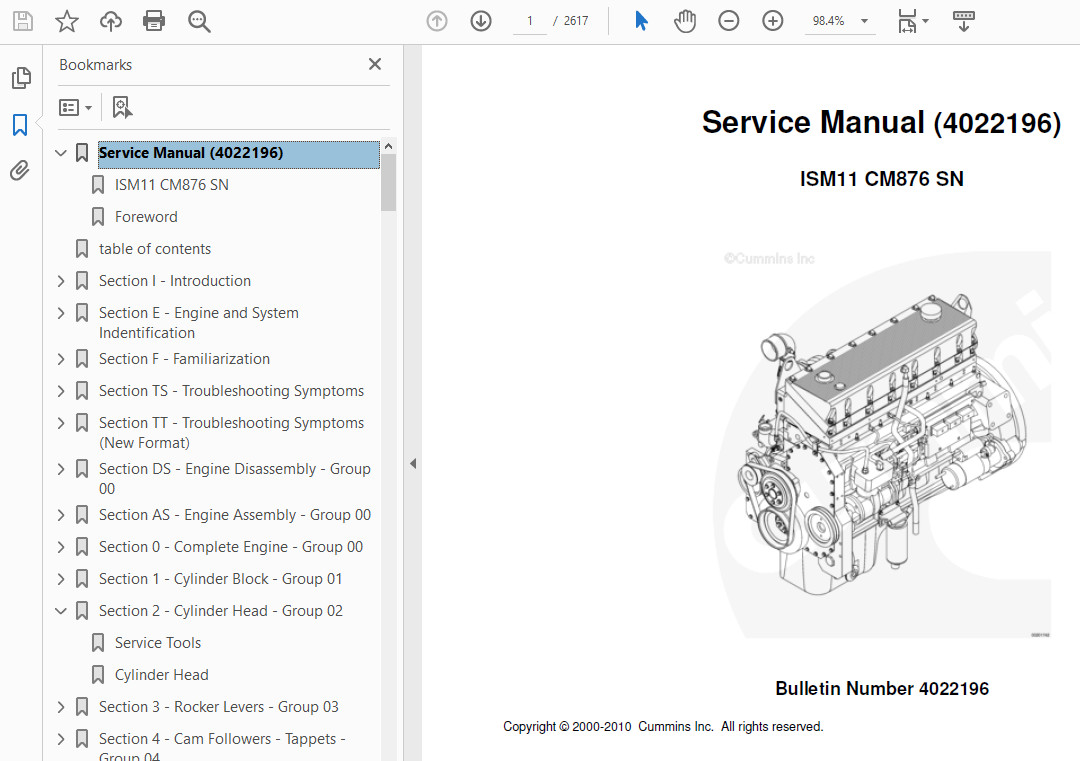The width and height of the screenshot is (1080, 761).
Task: Select Section I - Introduction bookmark
Action: coord(175,281)
